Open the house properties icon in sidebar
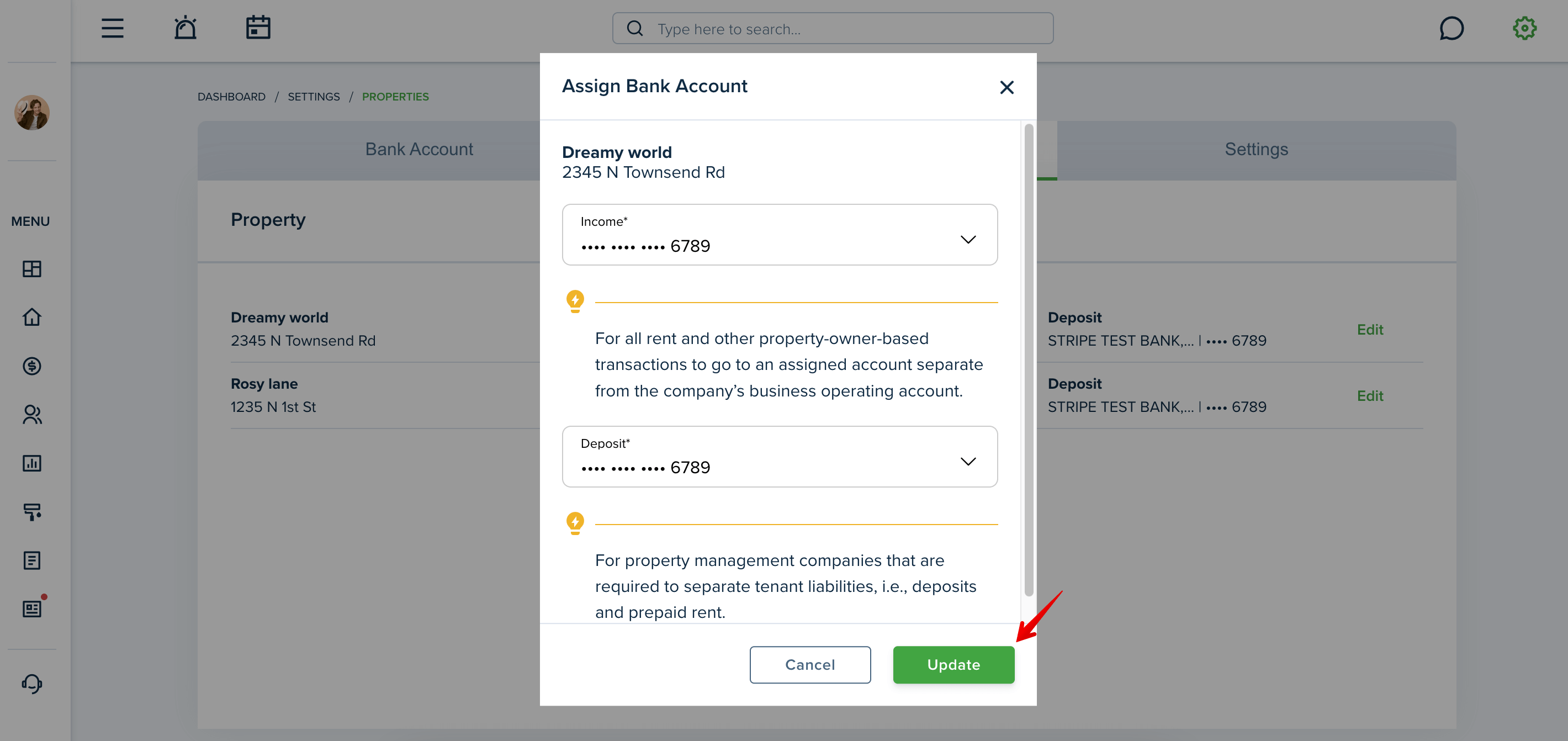The width and height of the screenshot is (1568, 741). click(31, 317)
